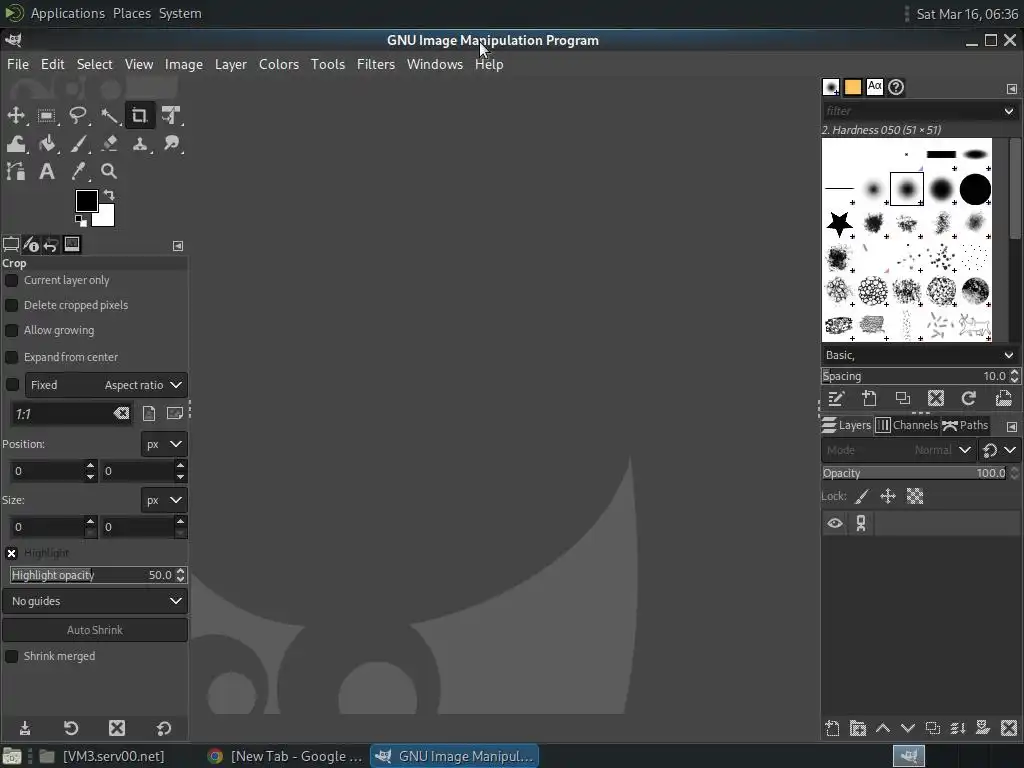Select the Free Select lasso tool
The width and height of the screenshot is (1024, 768).
(78, 116)
